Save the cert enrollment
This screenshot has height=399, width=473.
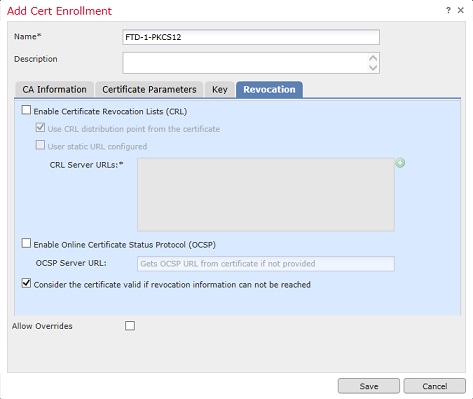pyautogui.click(x=369, y=386)
